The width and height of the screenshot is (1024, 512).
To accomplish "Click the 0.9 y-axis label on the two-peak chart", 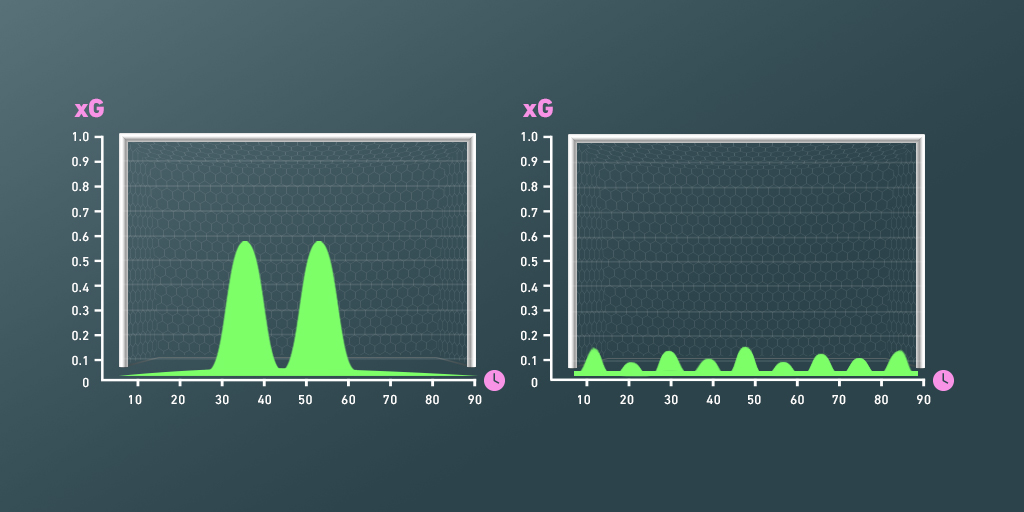I will coord(80,162).
